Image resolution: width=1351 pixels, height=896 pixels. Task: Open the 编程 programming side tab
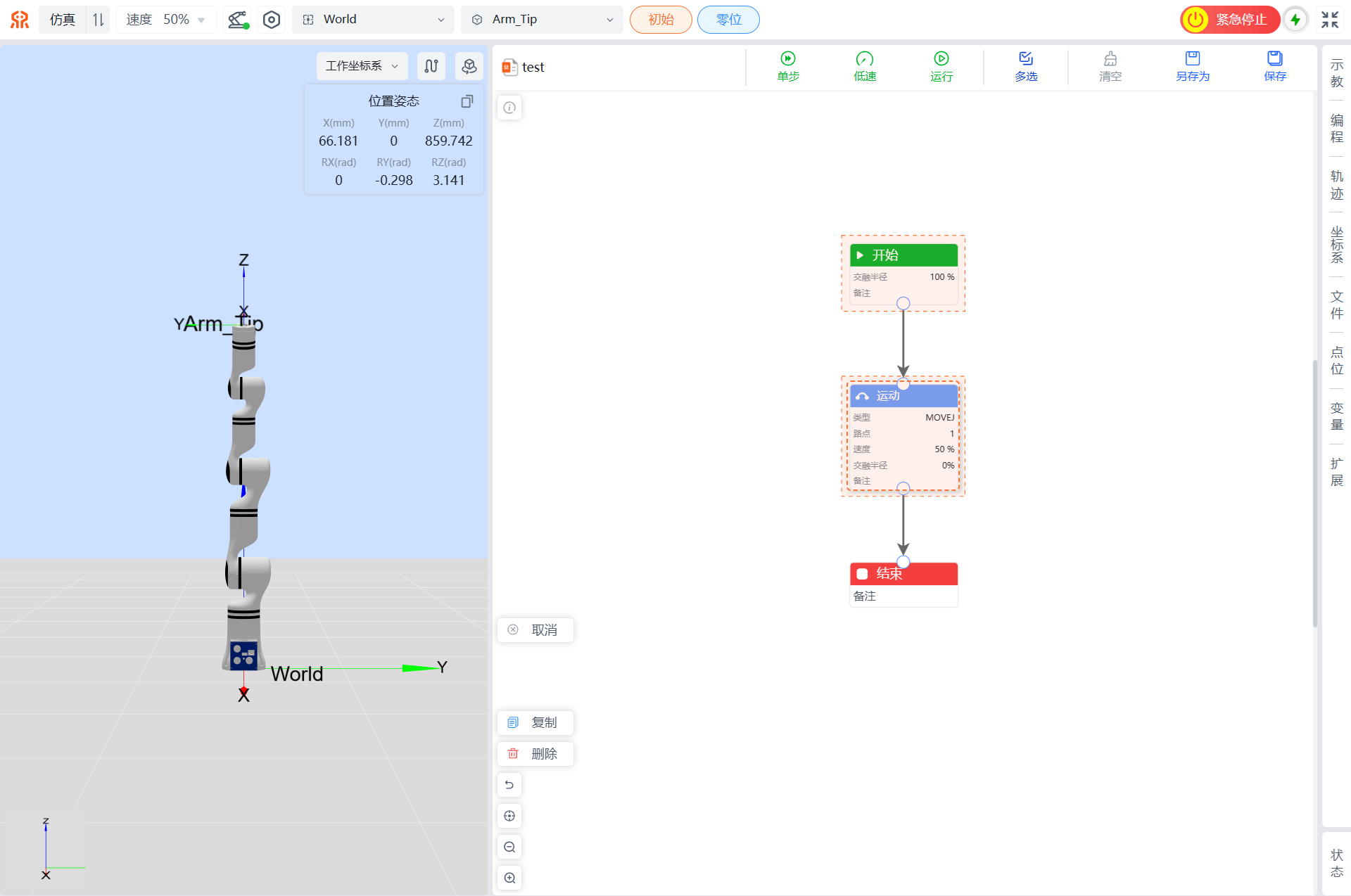(1336, 129)
